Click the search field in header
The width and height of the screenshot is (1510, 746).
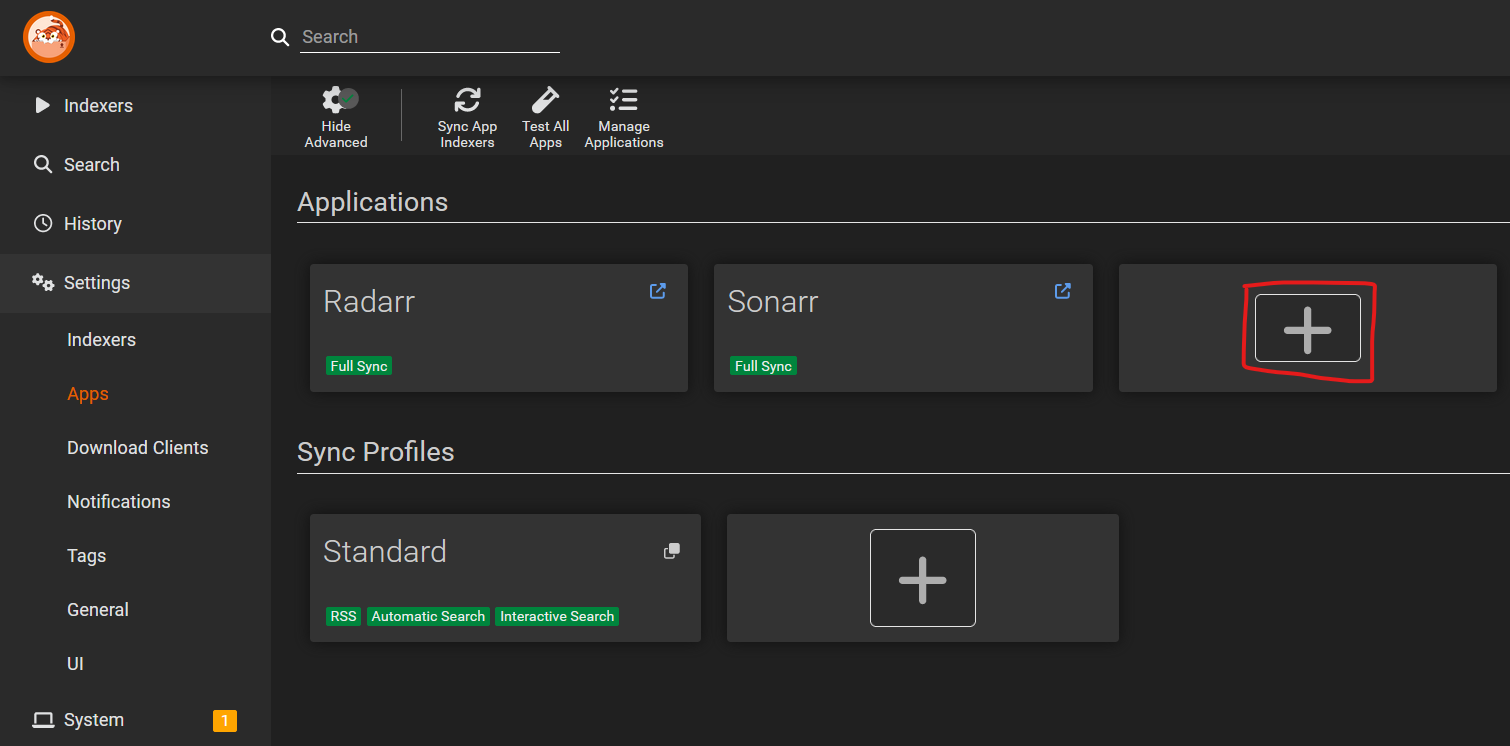point(430,37)
